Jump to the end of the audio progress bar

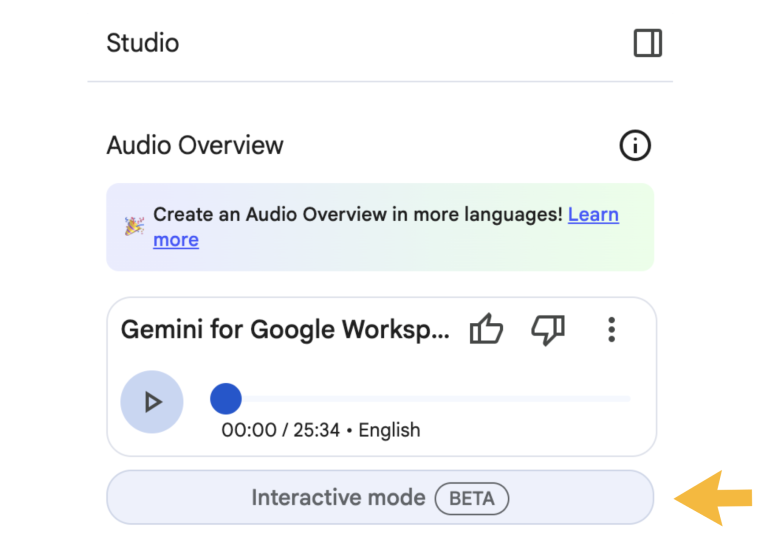629,399
